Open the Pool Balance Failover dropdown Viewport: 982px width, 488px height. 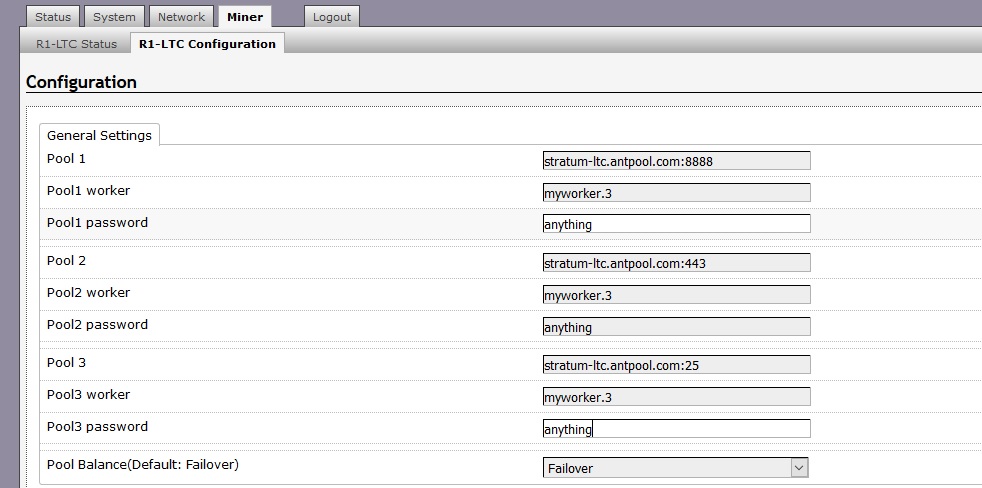[x=675, y=468]
